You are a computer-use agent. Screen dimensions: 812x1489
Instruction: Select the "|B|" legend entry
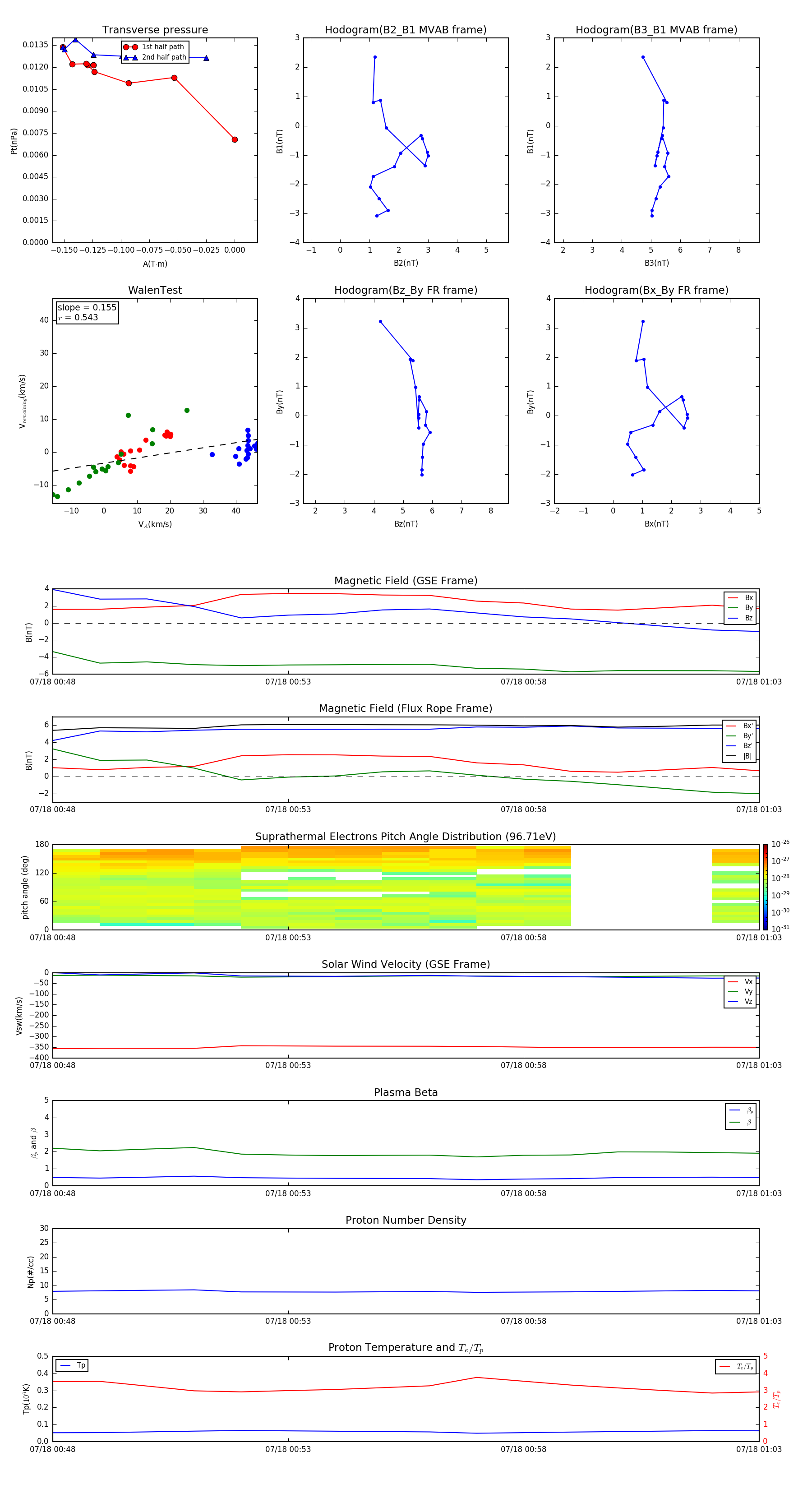pos(740,756)
